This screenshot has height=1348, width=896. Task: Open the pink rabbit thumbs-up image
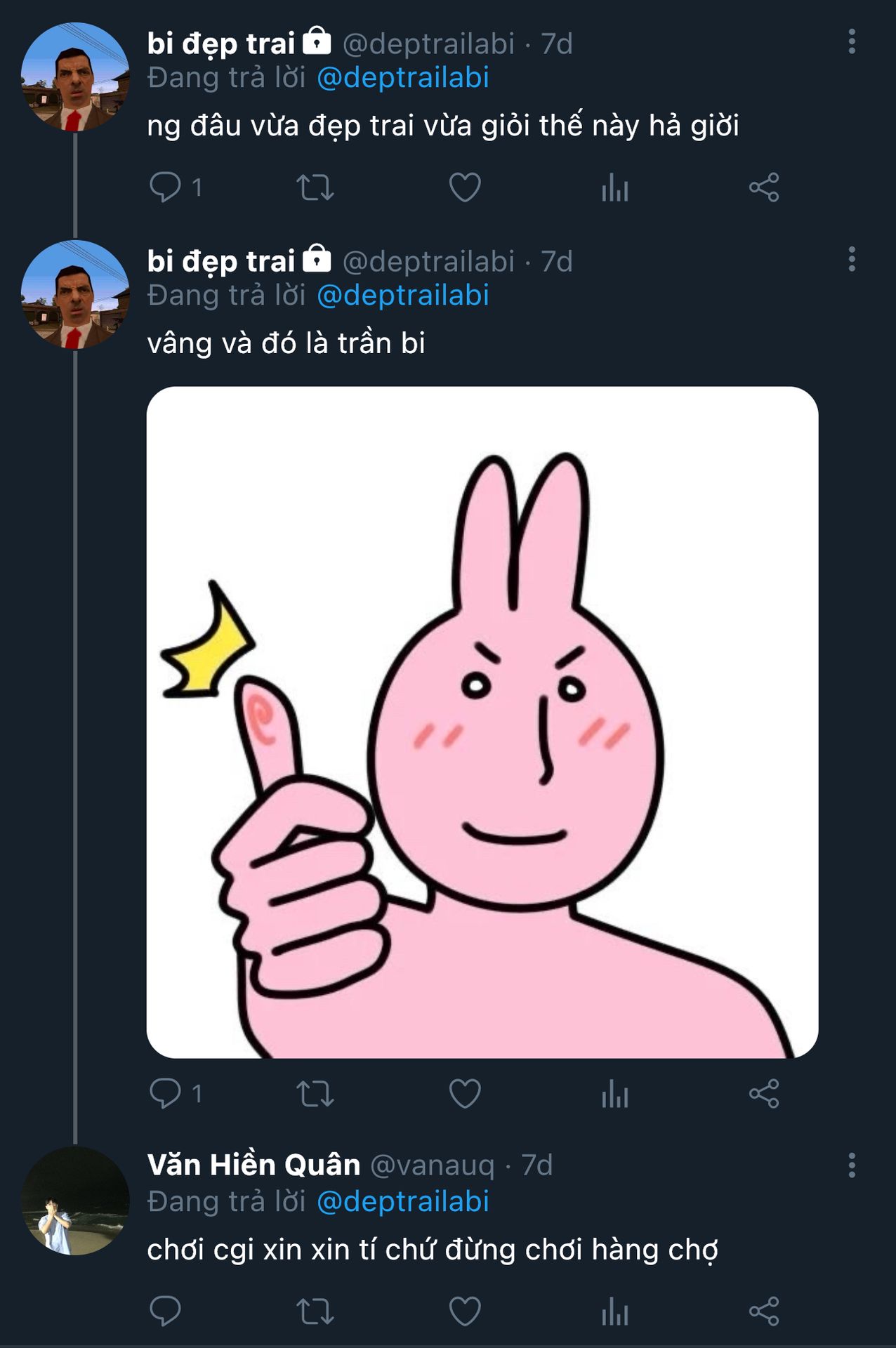[x=482, y=722]
